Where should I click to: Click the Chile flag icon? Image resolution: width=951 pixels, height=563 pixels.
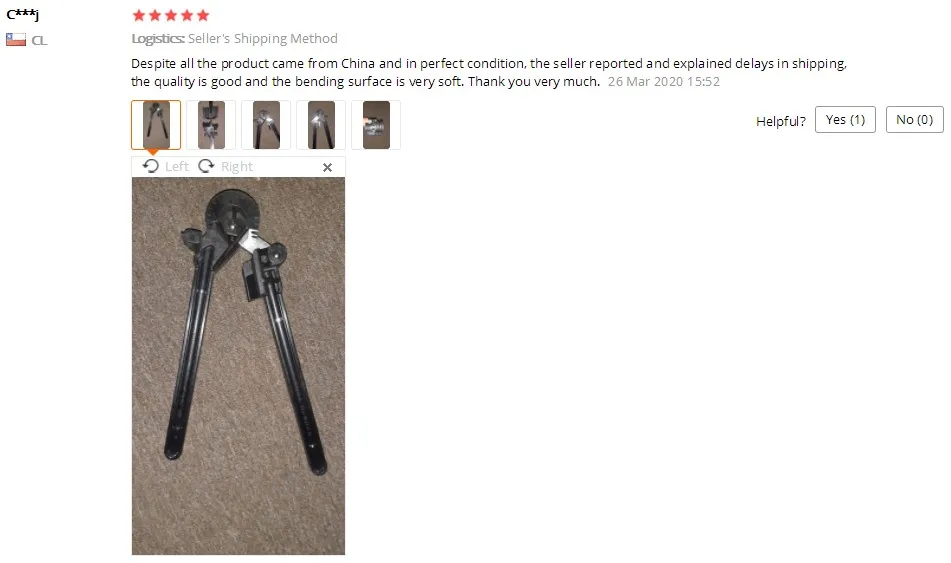coord(16,40)
